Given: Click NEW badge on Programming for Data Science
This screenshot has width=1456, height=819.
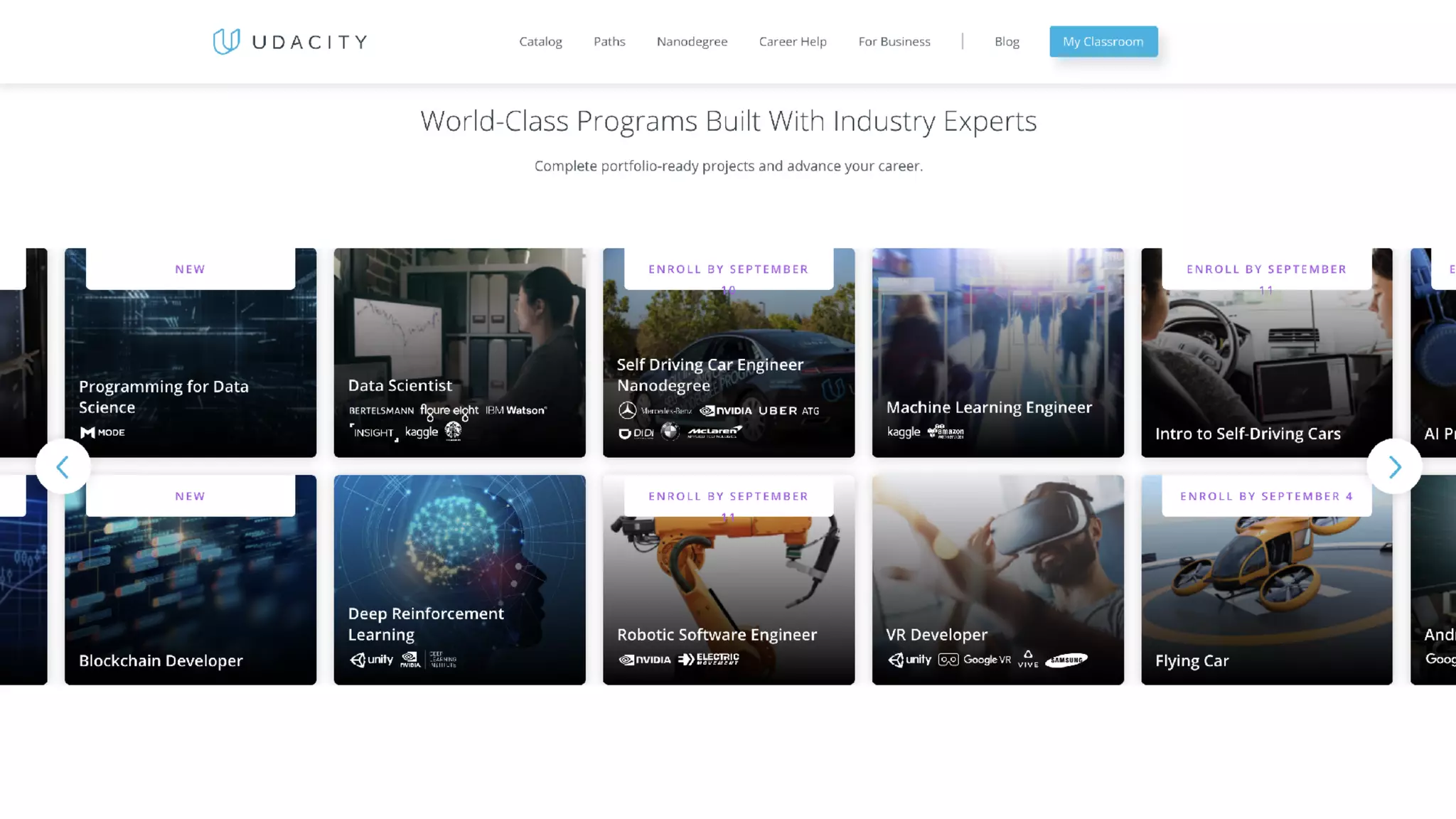Looking at the screenshot, I should 191,269.
